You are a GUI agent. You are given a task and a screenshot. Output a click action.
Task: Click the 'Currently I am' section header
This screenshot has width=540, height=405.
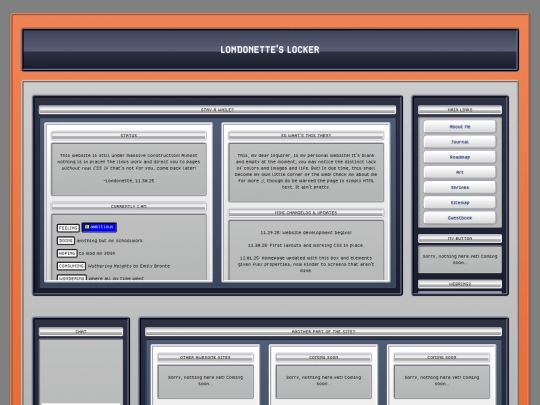pyautogui.click(x=129, y=206)
